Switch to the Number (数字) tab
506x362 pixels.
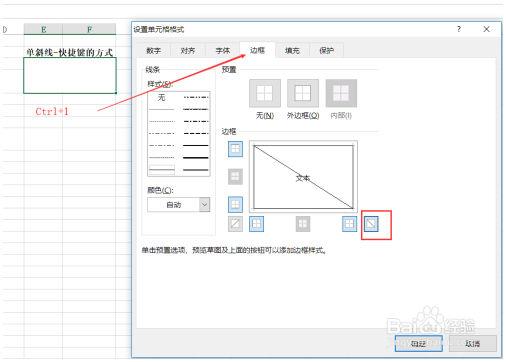click(154, 51)
